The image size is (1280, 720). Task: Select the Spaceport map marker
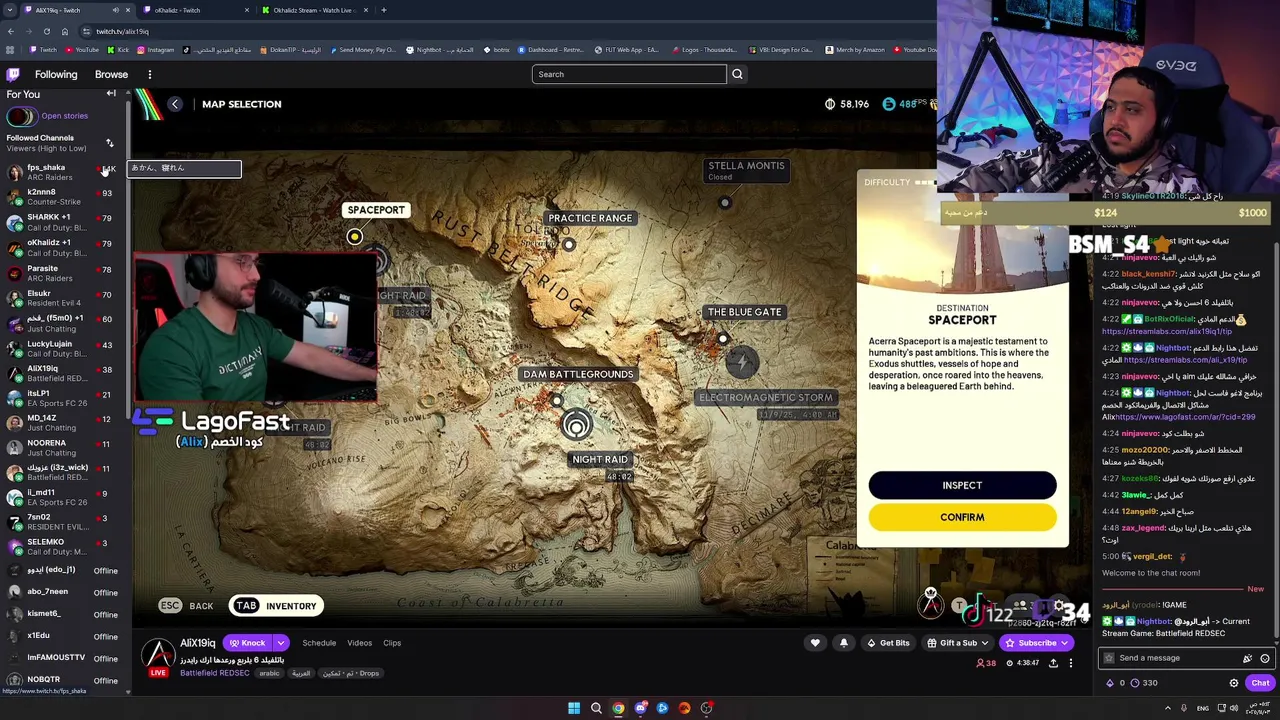point(354,237)
